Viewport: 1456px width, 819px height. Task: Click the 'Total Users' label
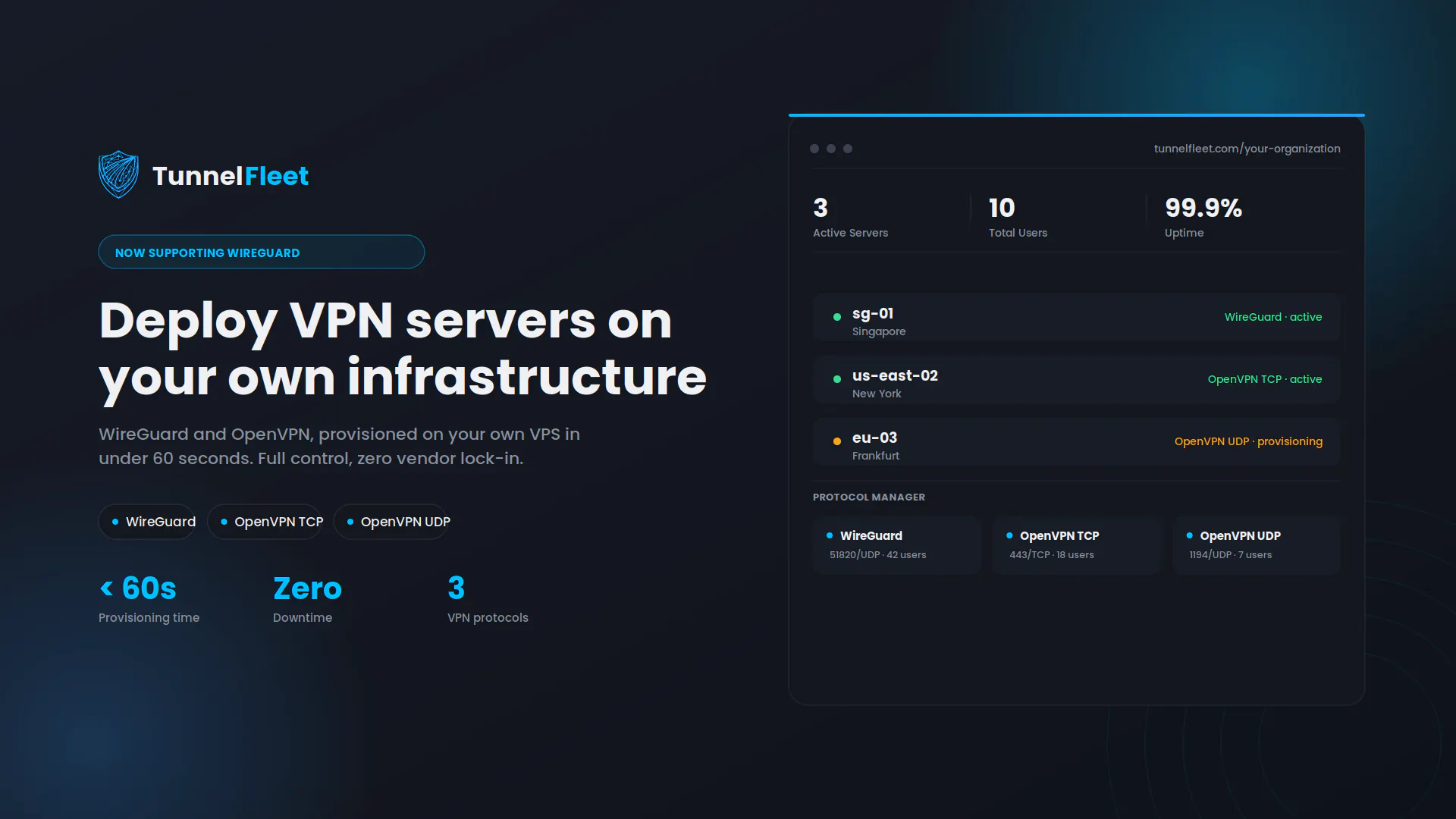point(1018,233)
